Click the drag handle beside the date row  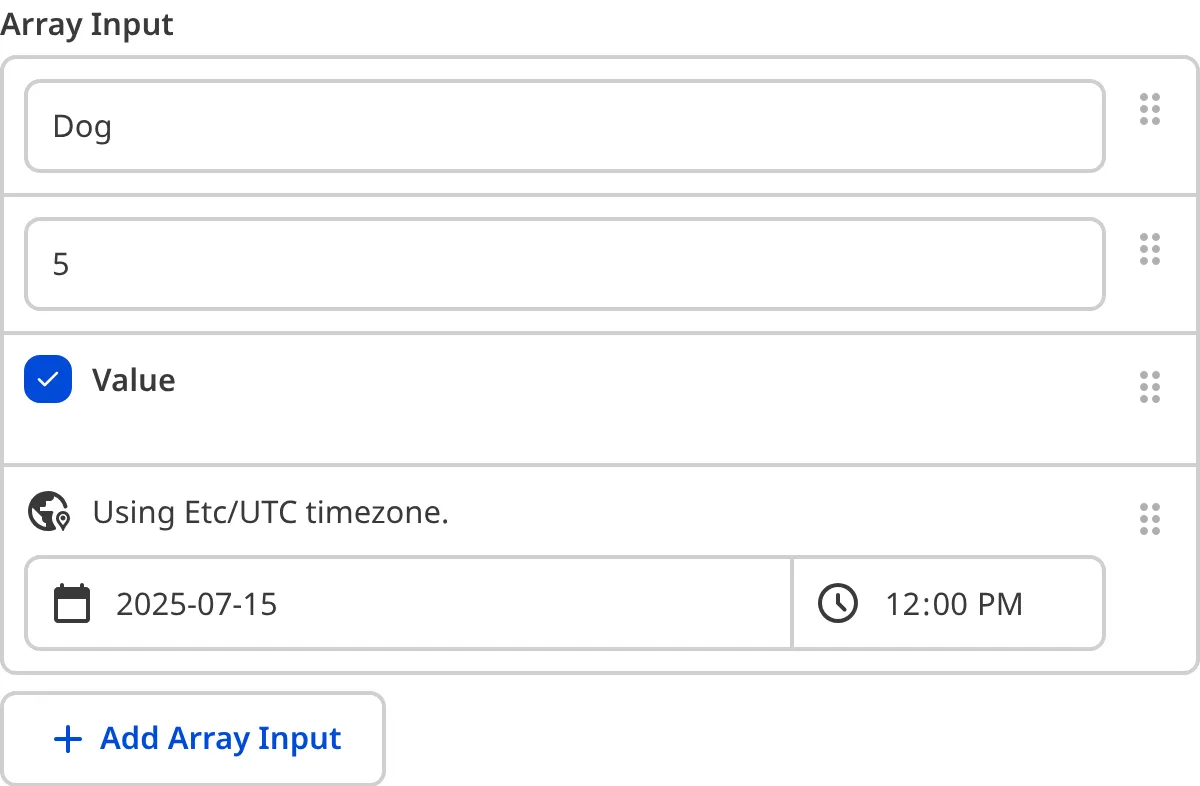tap(1149, 519)
